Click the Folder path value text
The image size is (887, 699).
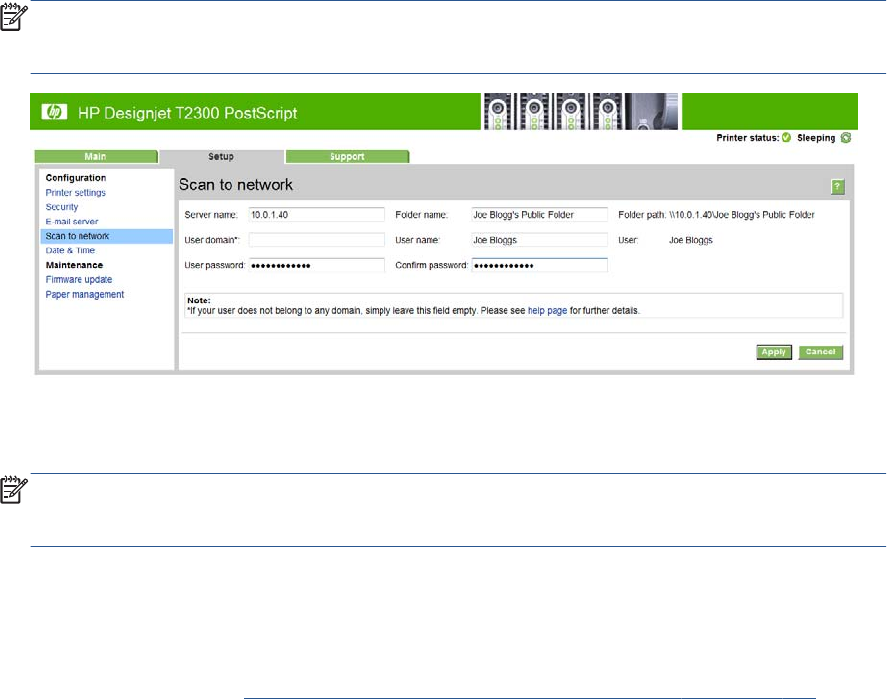(x=742, y=215)
